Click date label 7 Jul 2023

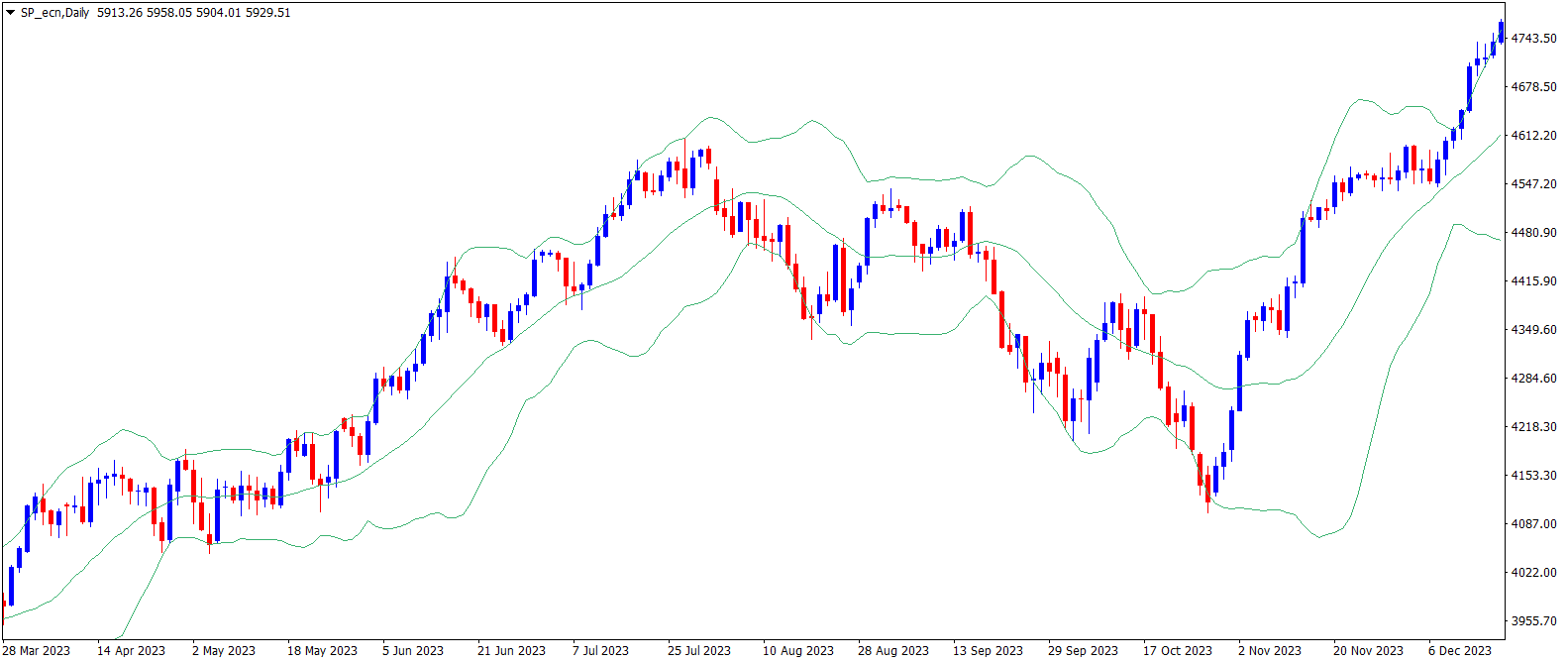coord(600,651)
